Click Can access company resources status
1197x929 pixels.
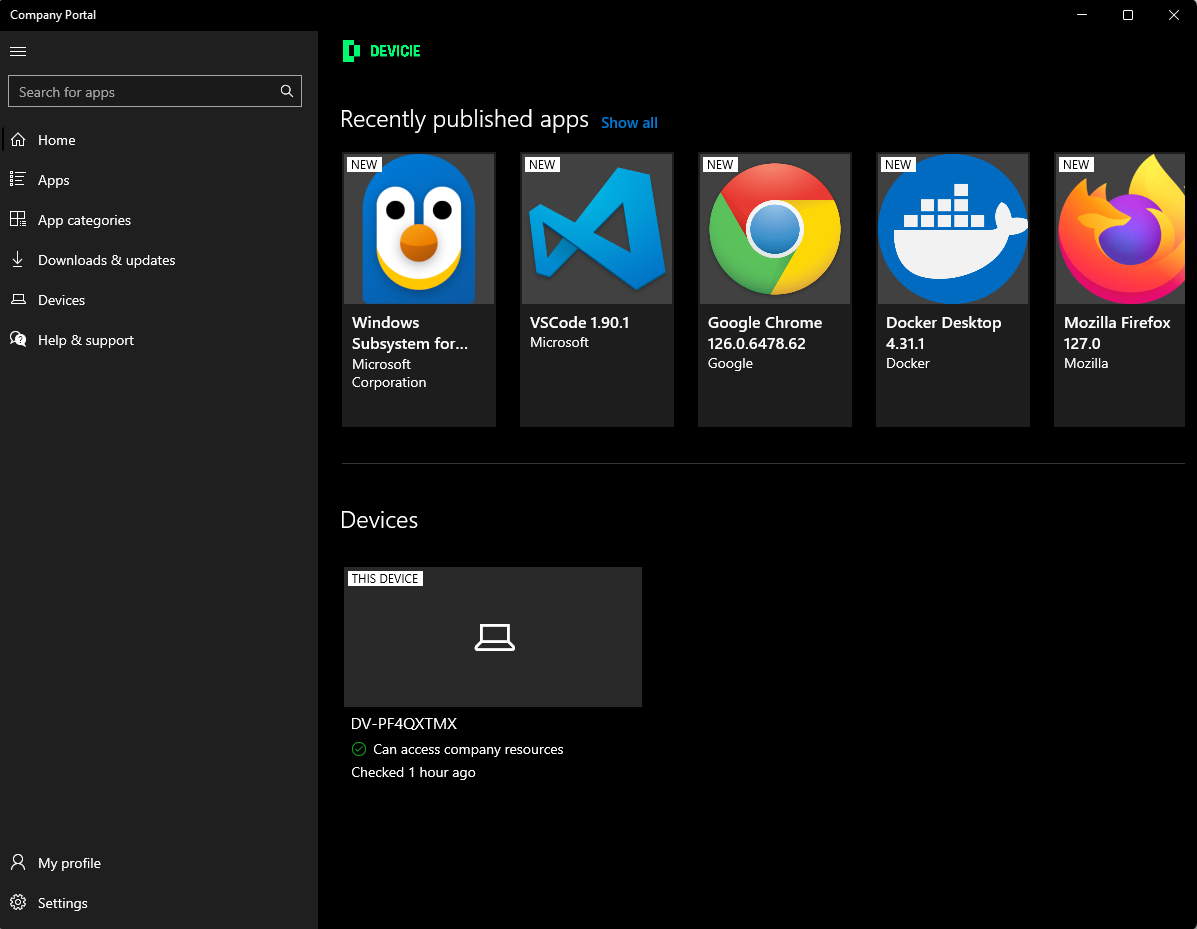click(468, 749)
